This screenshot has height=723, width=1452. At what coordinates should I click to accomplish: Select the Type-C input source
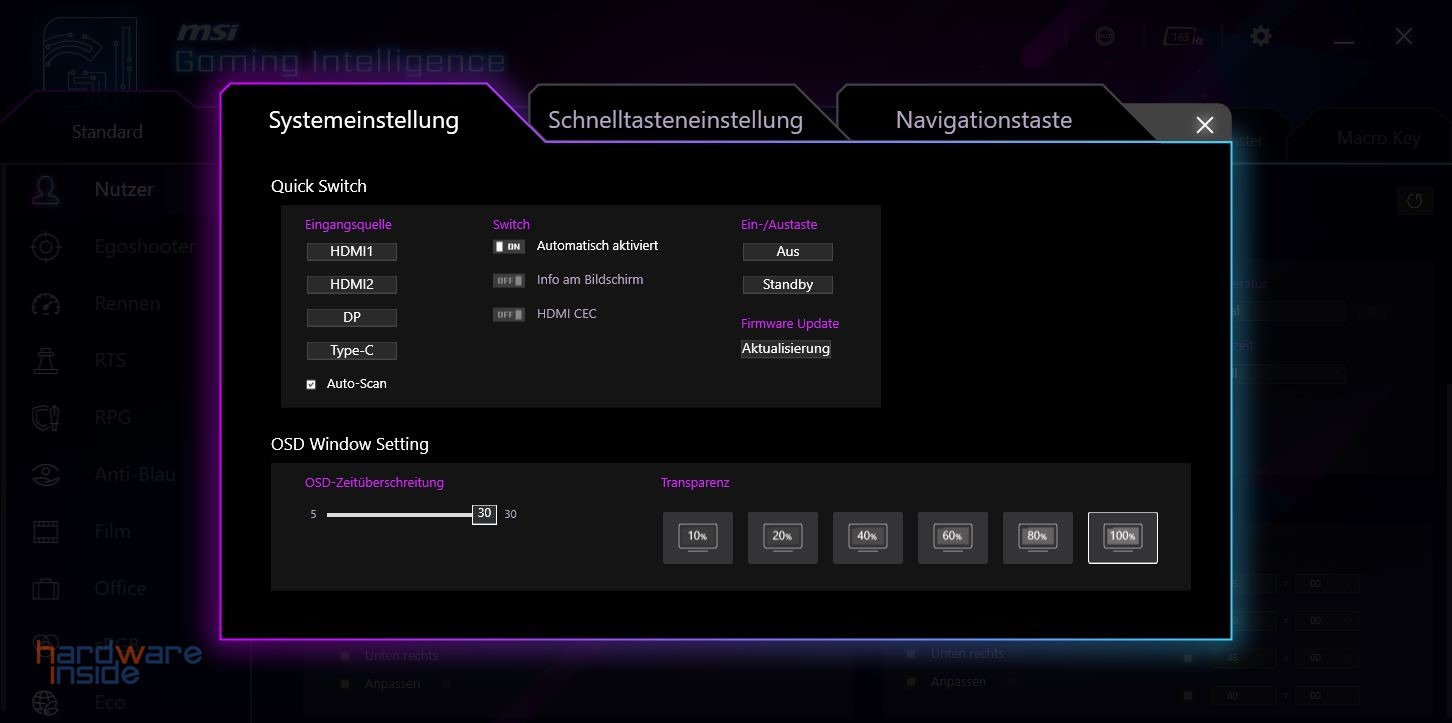(351, 351)
